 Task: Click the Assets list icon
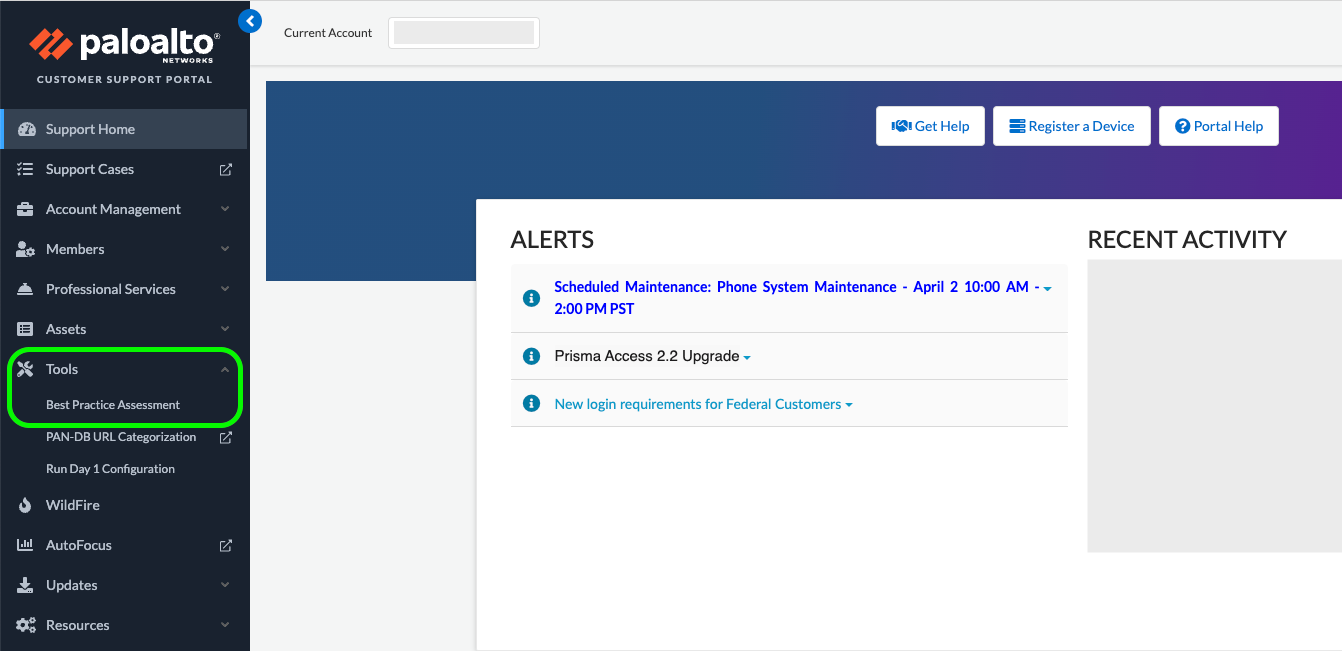click(26, 329)
